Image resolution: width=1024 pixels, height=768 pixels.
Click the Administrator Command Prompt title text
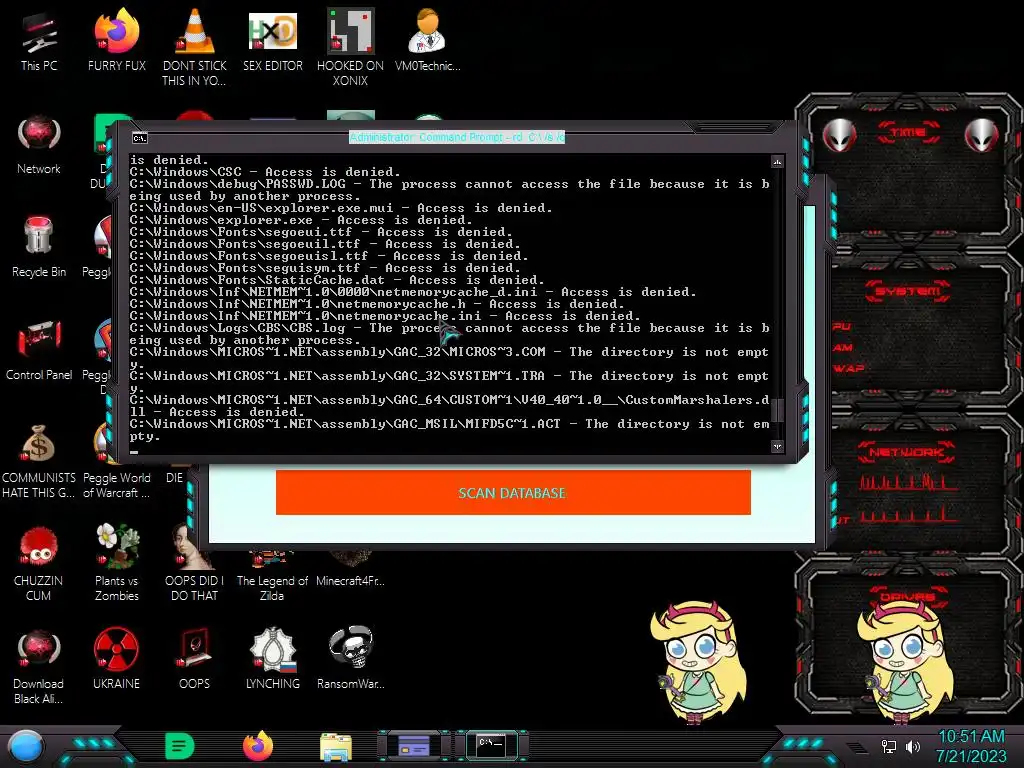click(457, 137)
